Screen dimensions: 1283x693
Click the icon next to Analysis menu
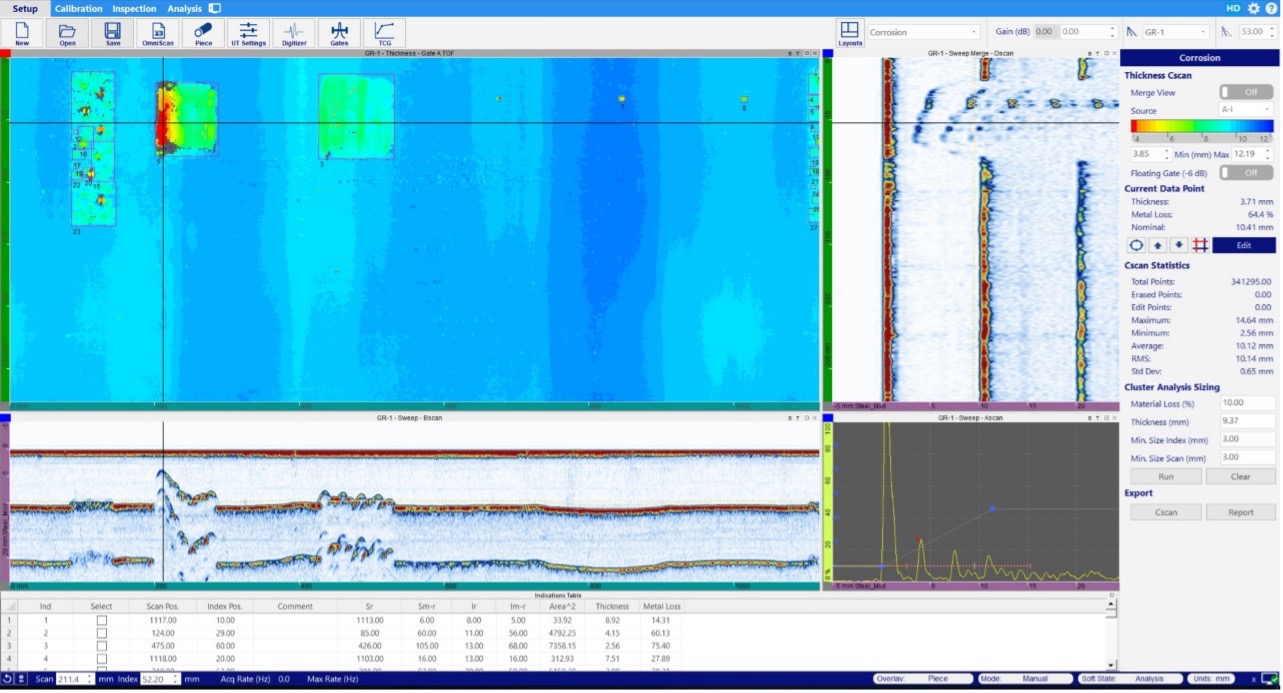tap(214, 8)
